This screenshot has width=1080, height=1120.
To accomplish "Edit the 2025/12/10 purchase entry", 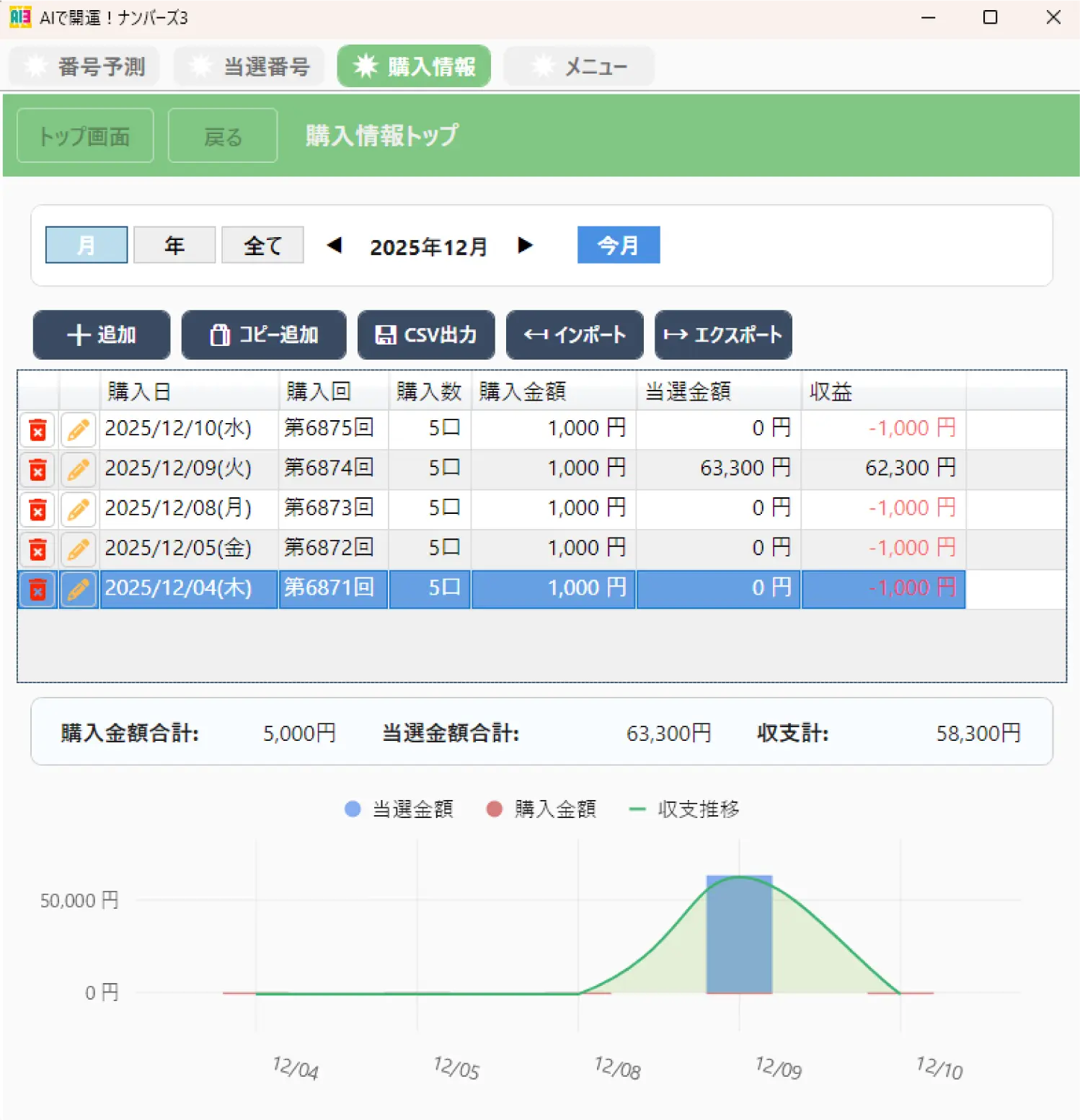I will click(78, 430).
